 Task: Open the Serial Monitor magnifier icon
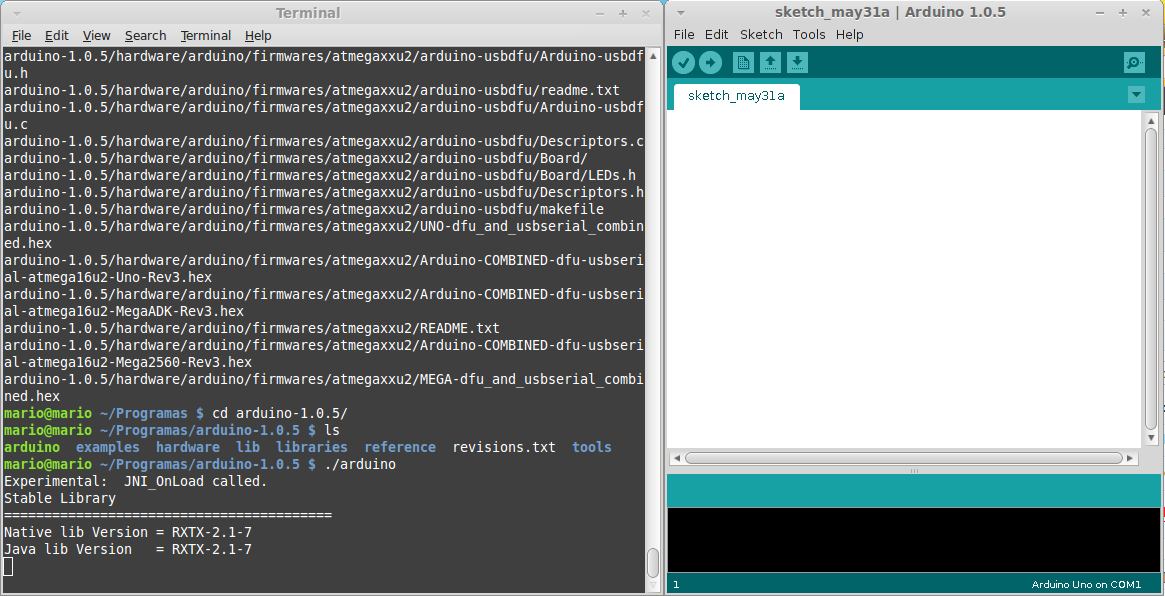[1134, 63]
